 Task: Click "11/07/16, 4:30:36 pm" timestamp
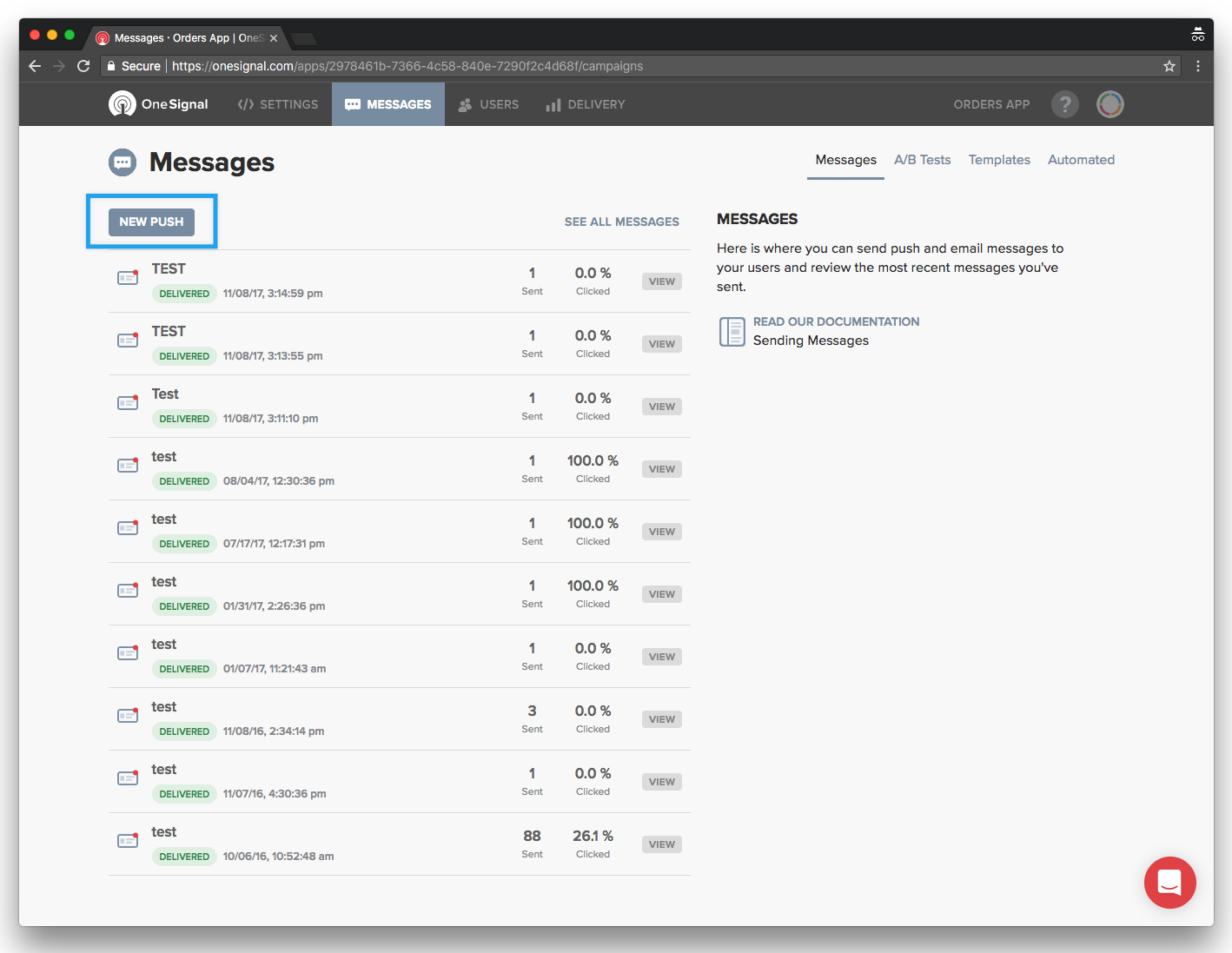point(275,794)
